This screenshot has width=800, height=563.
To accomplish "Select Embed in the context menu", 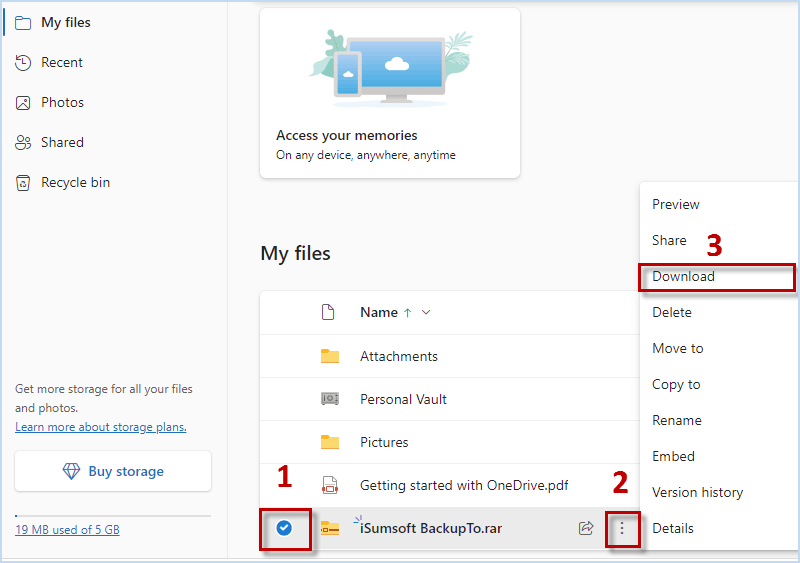I will tap(673, 456).
